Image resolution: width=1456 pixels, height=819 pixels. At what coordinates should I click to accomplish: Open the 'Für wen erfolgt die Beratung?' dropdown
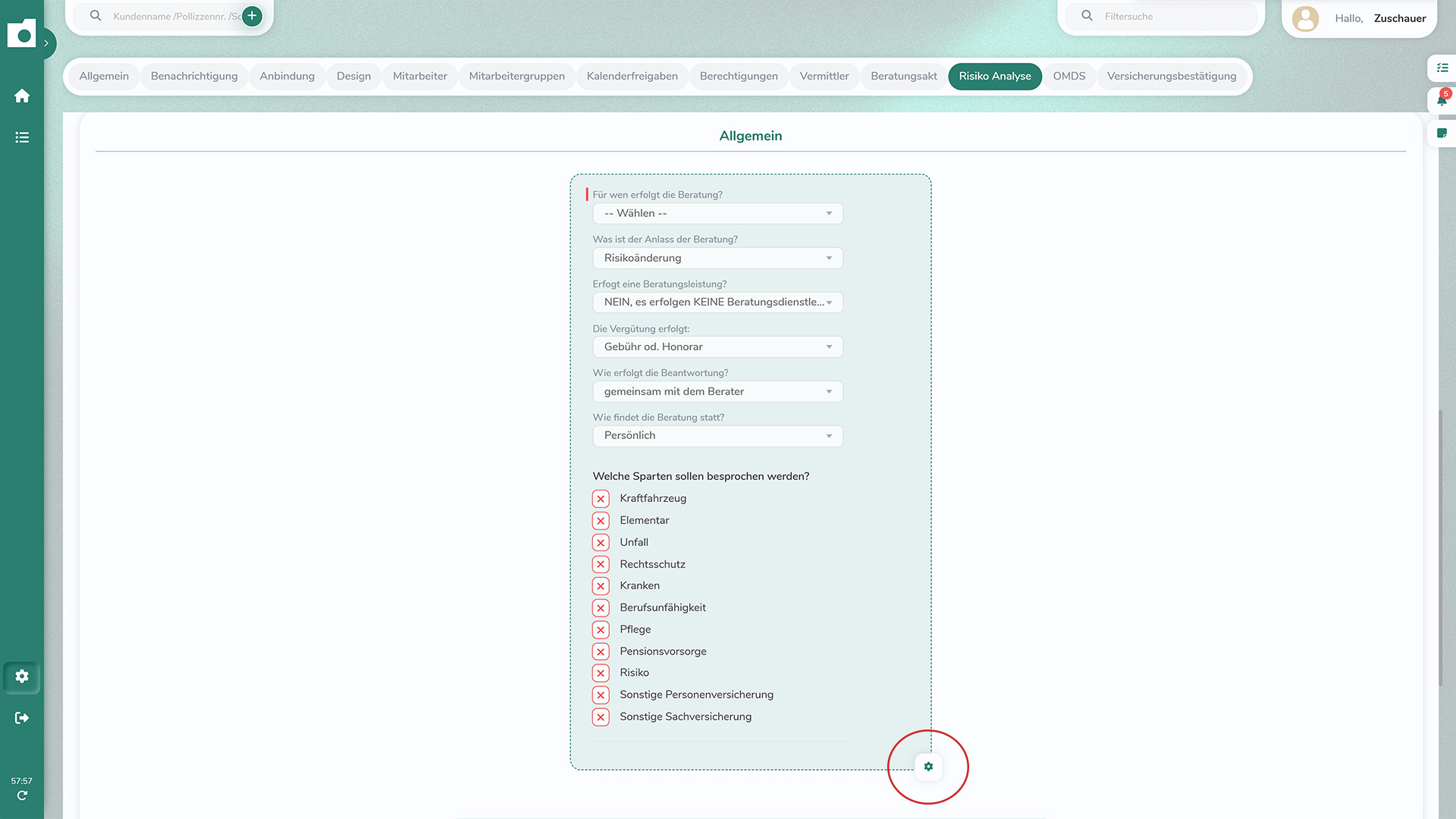click(x=717, y=213)
